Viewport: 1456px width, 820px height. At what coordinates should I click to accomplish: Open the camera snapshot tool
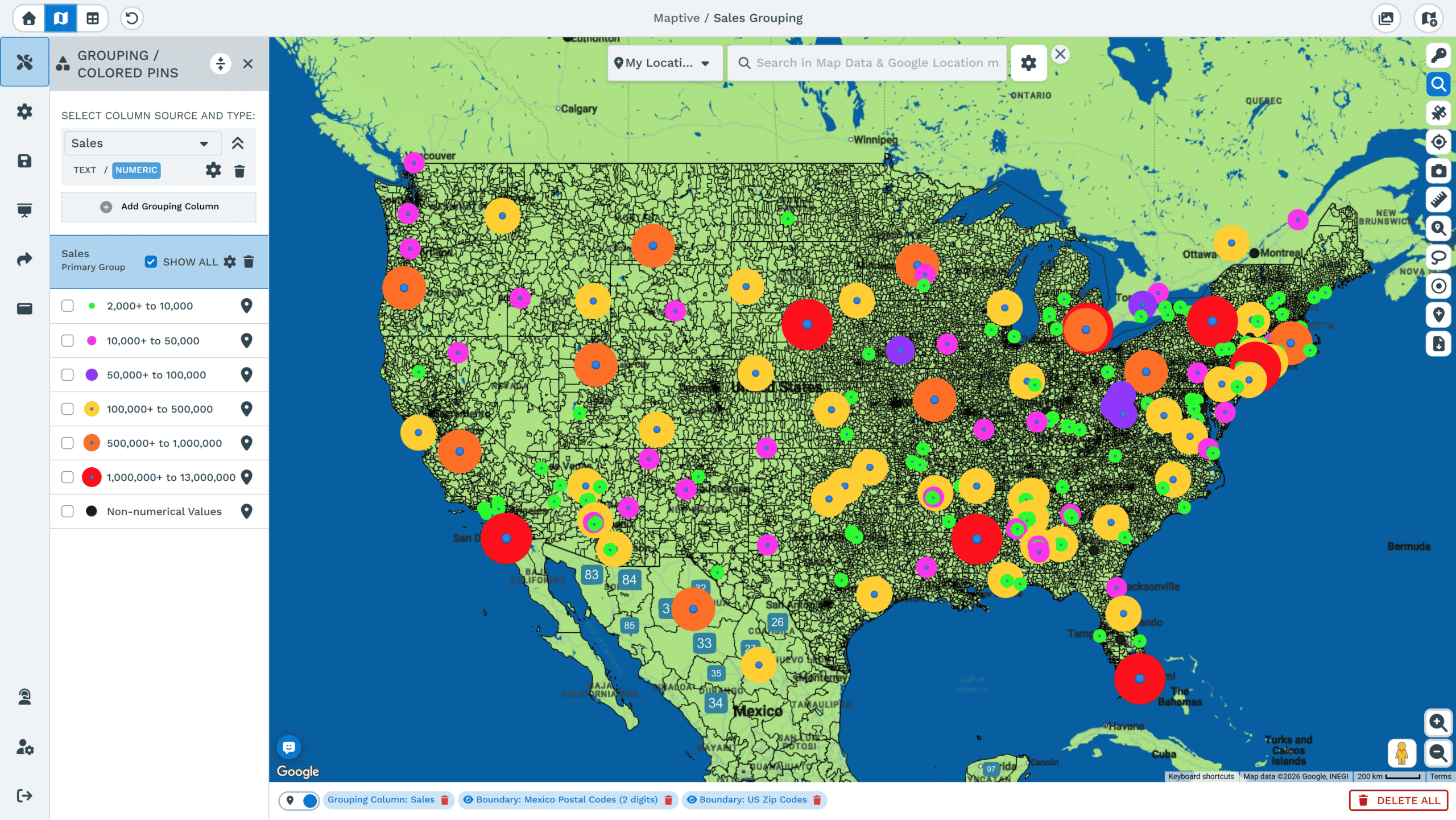coord(1438,171)
